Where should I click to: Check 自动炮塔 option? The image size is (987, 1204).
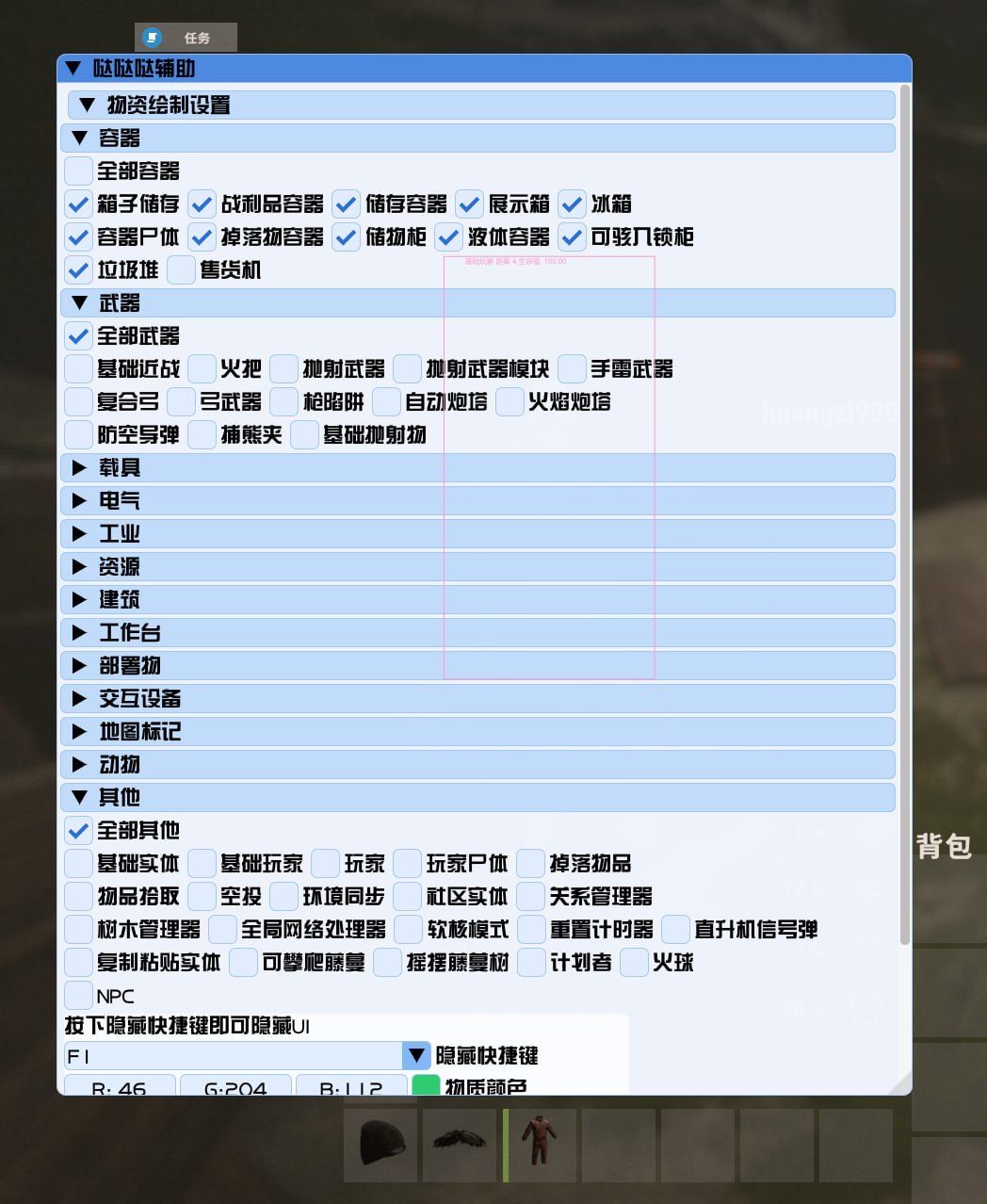386,401
